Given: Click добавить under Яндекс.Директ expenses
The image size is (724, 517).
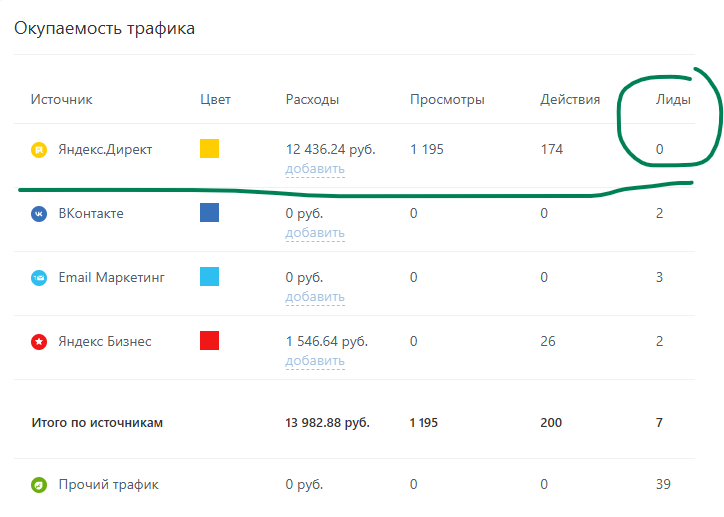Looking at the screenshot, I should tap(315, 169).
